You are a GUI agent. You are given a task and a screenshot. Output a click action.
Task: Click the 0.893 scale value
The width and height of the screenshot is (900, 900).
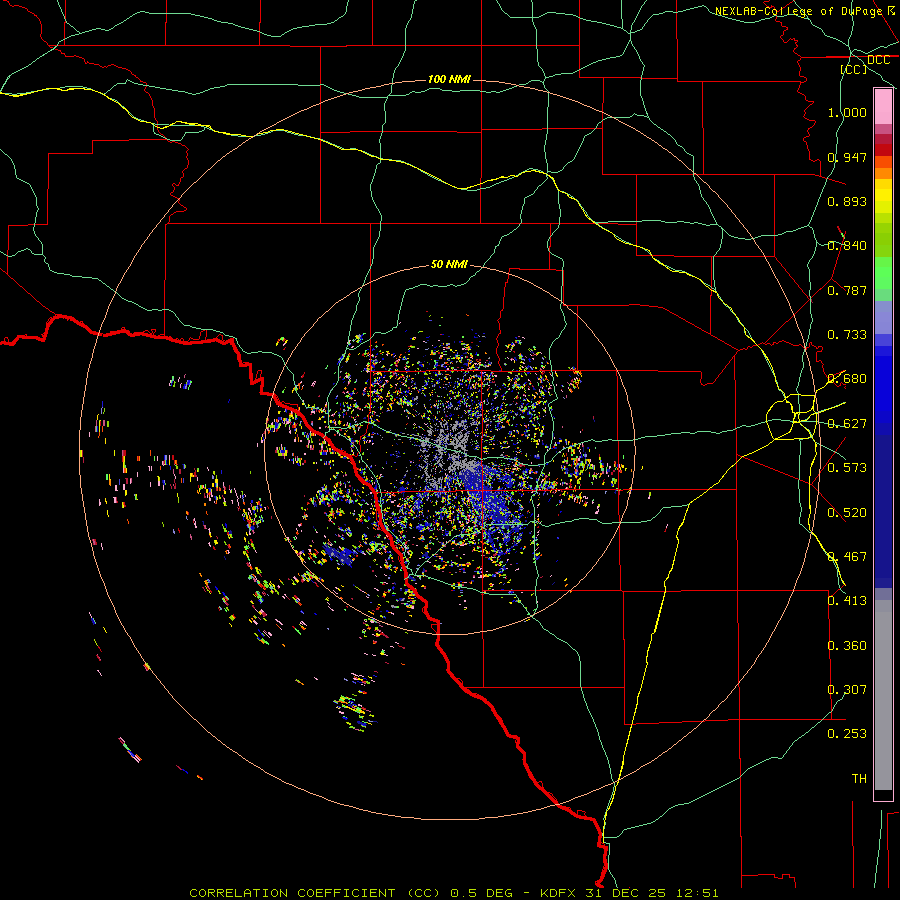(x=847, y=201)
